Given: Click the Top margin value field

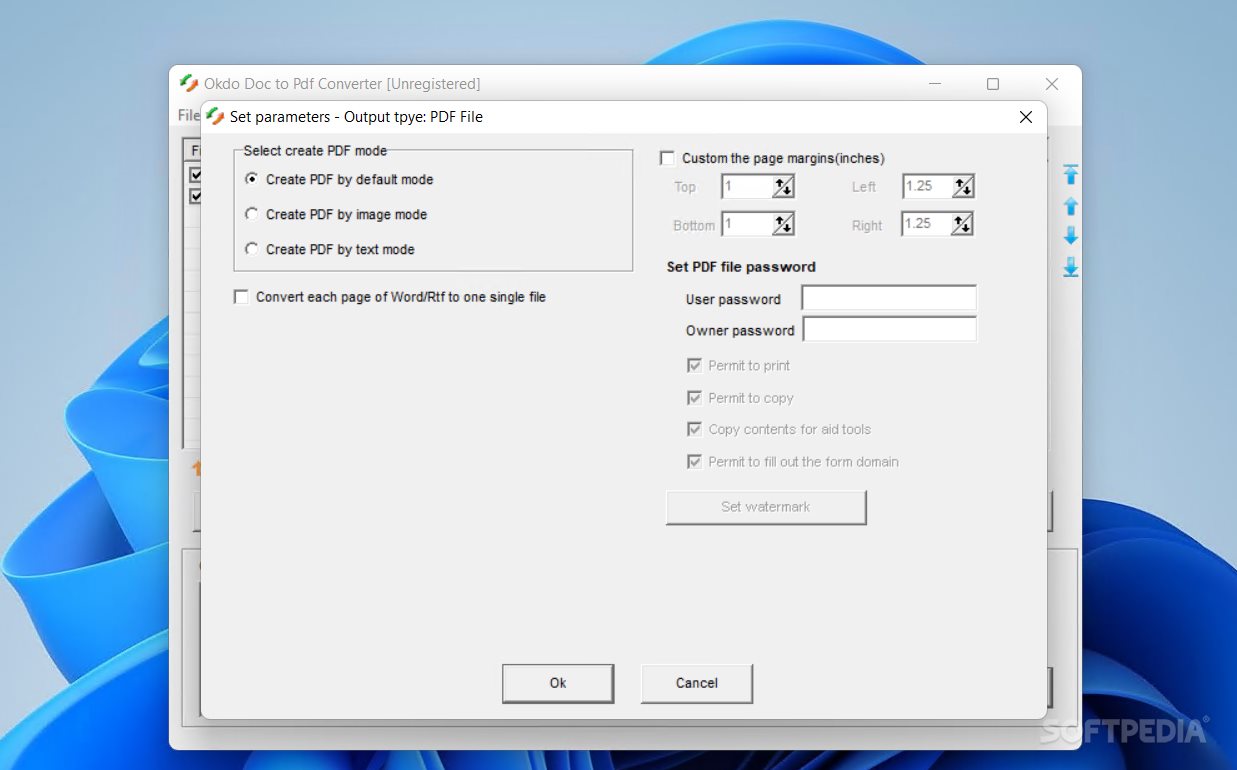Looking at the screenshot, I should [x=747, y=186].
